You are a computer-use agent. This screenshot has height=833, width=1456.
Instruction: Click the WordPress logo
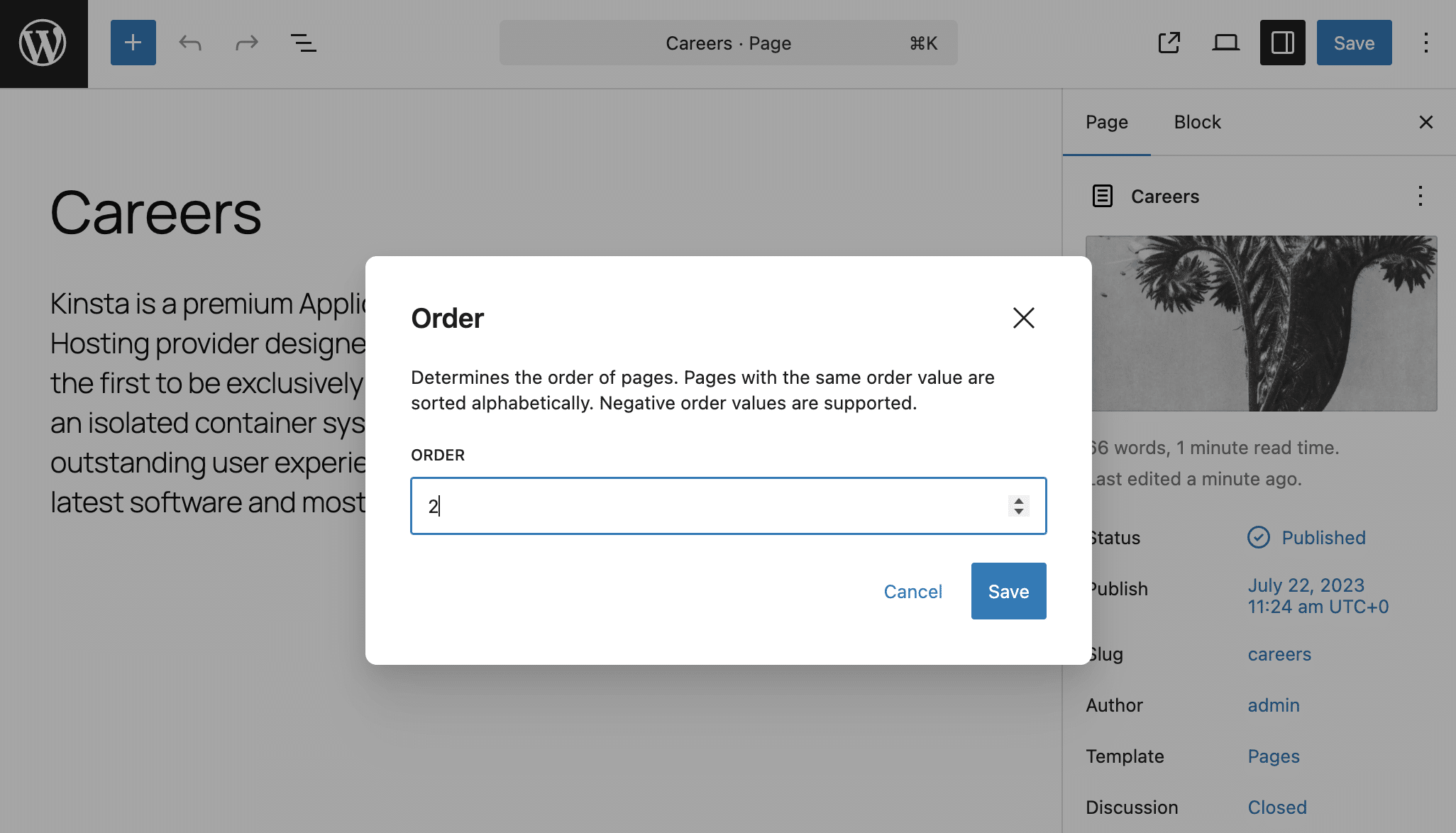[43, 43]
